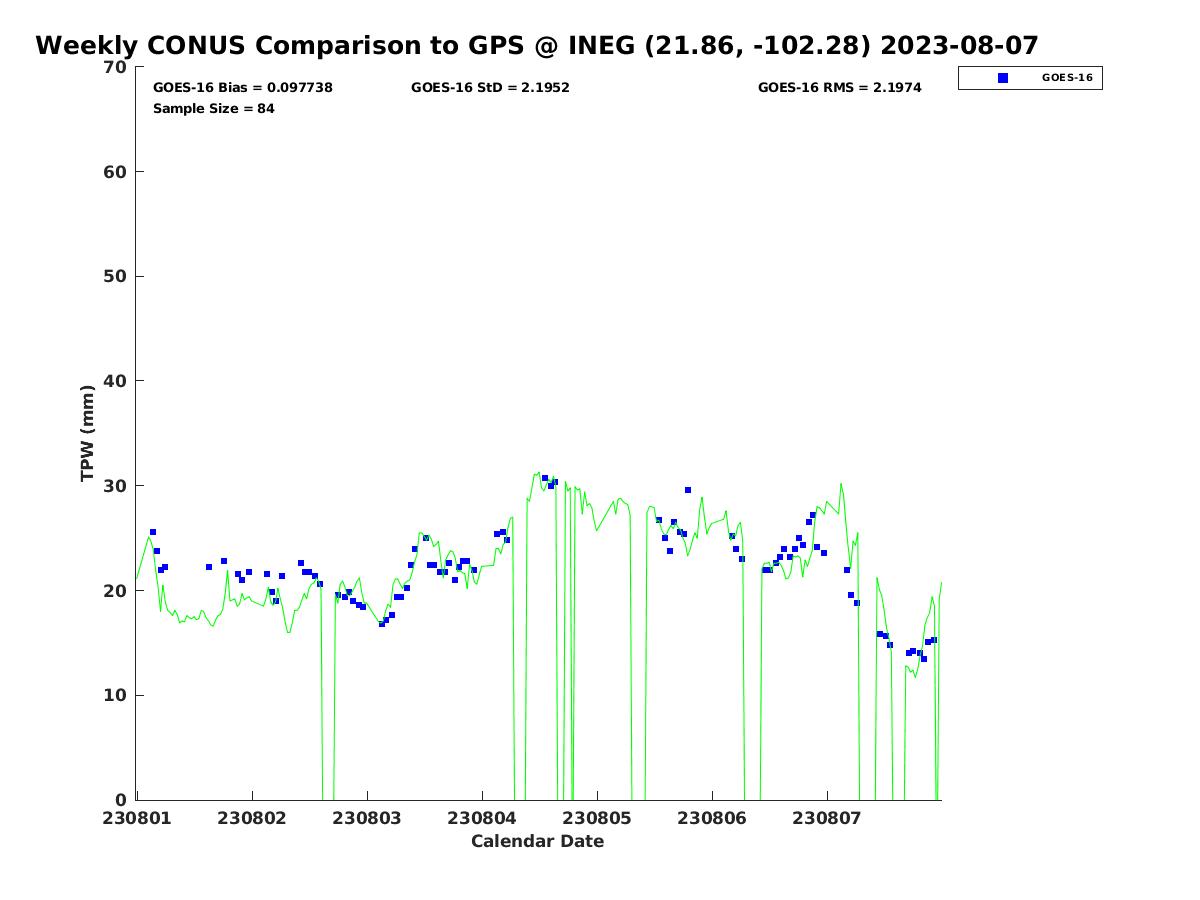Select the Sample Size = 84 annotation
Image resolution: width=1200 pixels, height=900 pixels.
(x=213, y=109)
